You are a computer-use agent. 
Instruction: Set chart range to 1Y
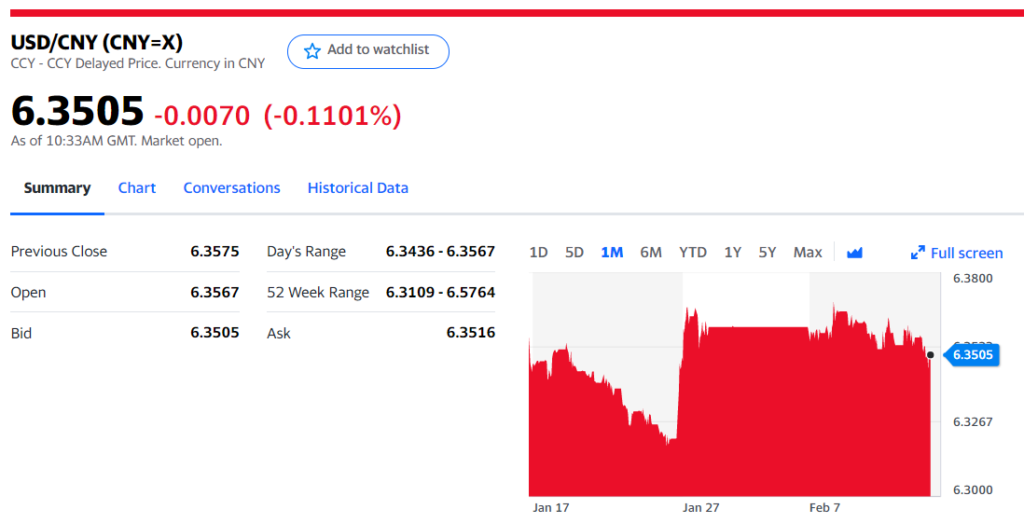tap(733, 252)
